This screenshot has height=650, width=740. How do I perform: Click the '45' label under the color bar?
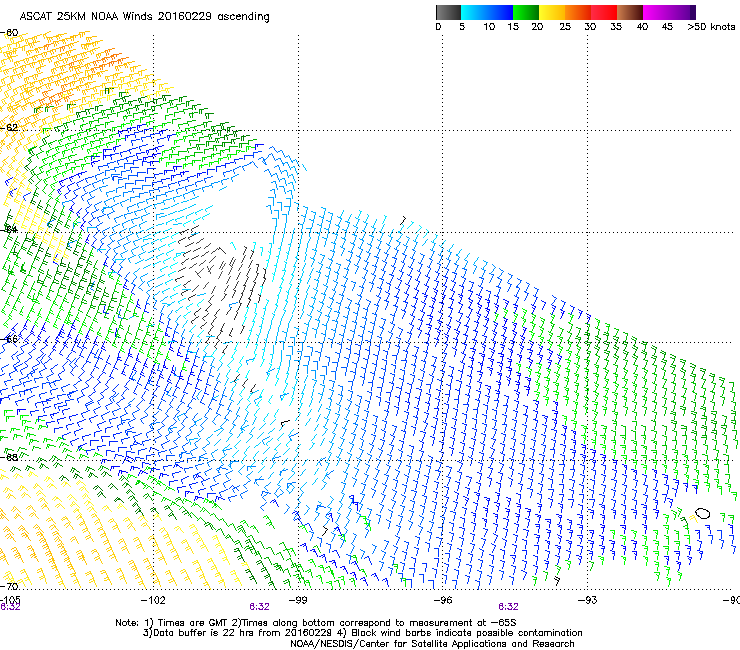click(667, 26)
